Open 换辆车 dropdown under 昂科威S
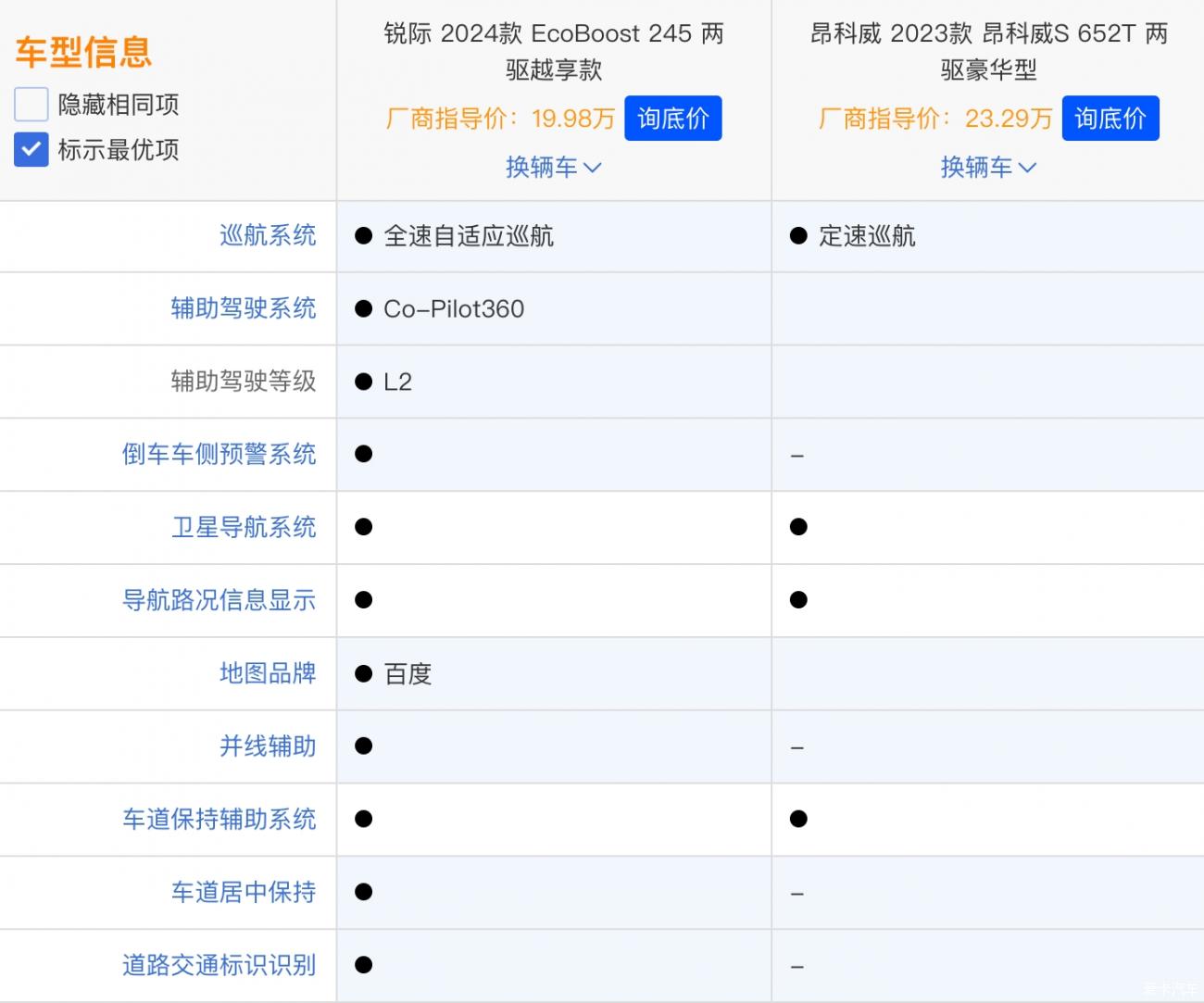1204x1003 pixels. (x=988, y=168)
